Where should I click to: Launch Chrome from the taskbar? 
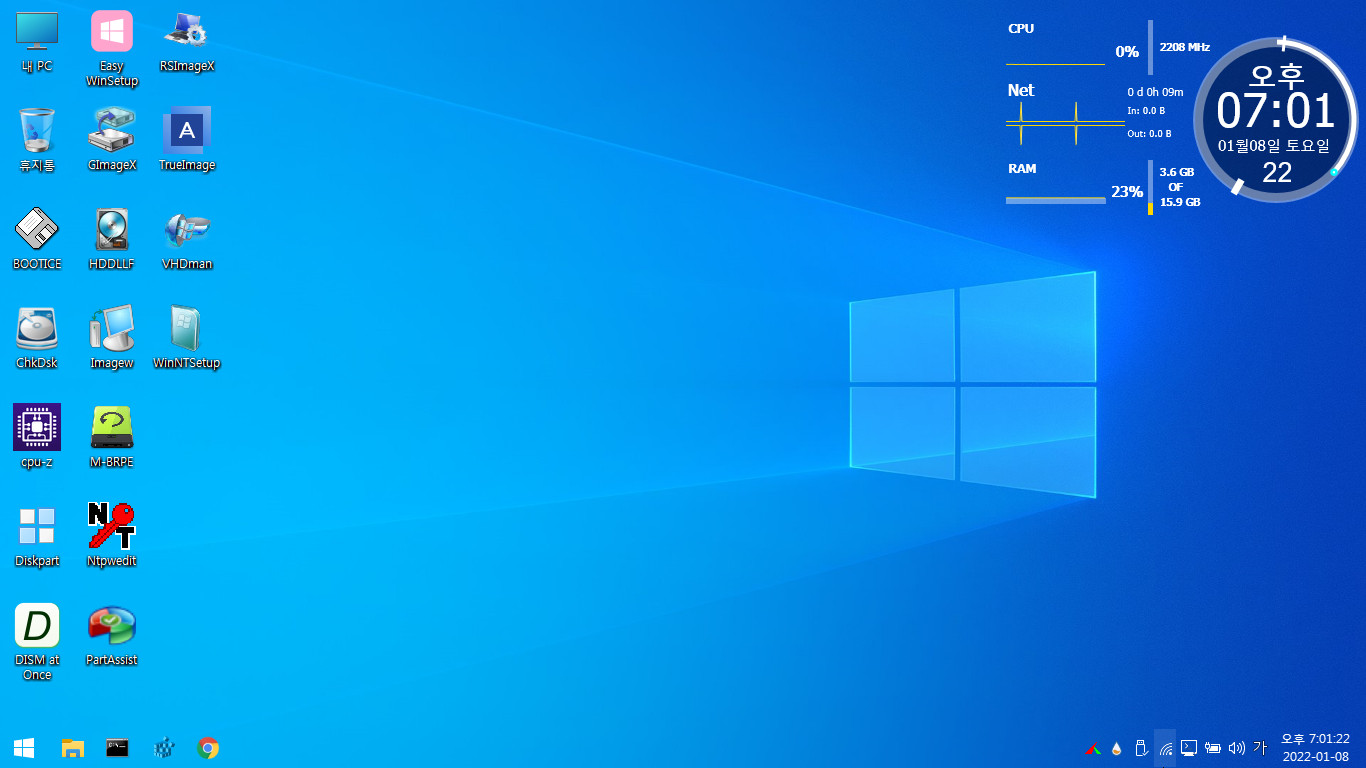(x=208, y=748)
